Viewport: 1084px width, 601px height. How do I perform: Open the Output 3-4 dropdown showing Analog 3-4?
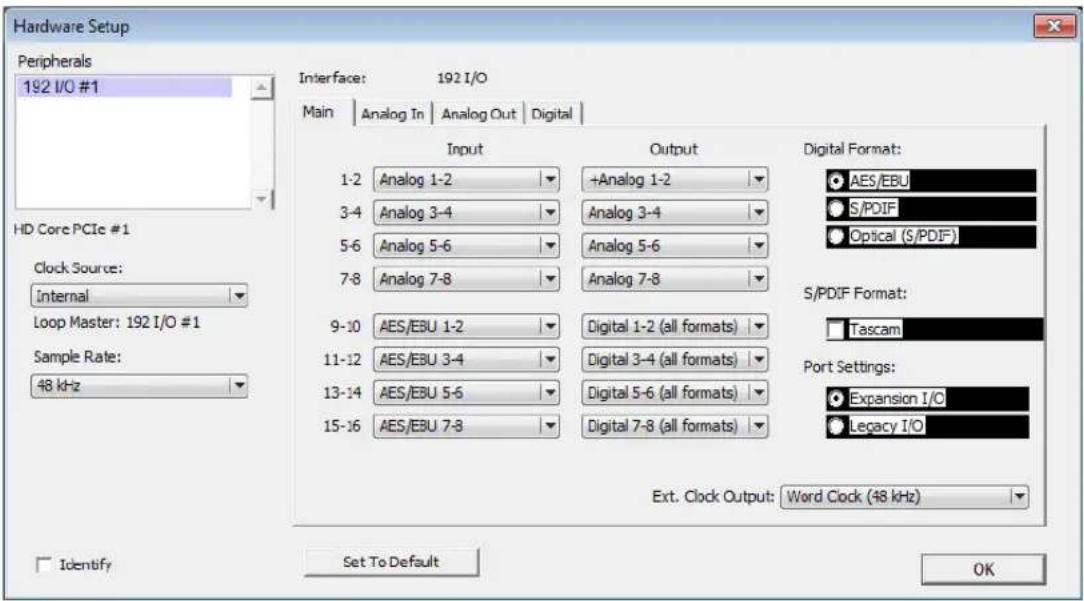pos(675,212)
